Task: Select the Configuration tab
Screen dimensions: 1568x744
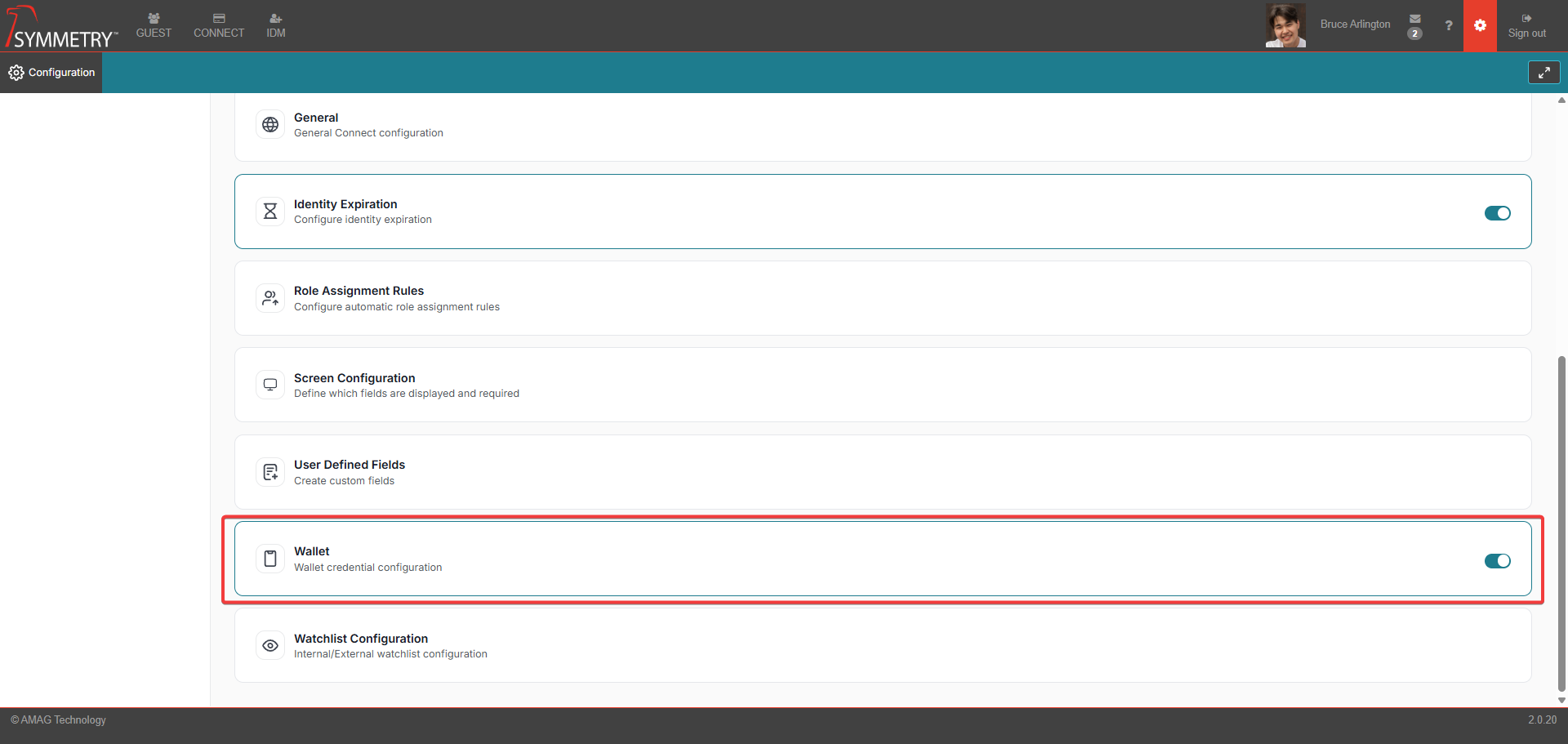Action: point(51,73)
